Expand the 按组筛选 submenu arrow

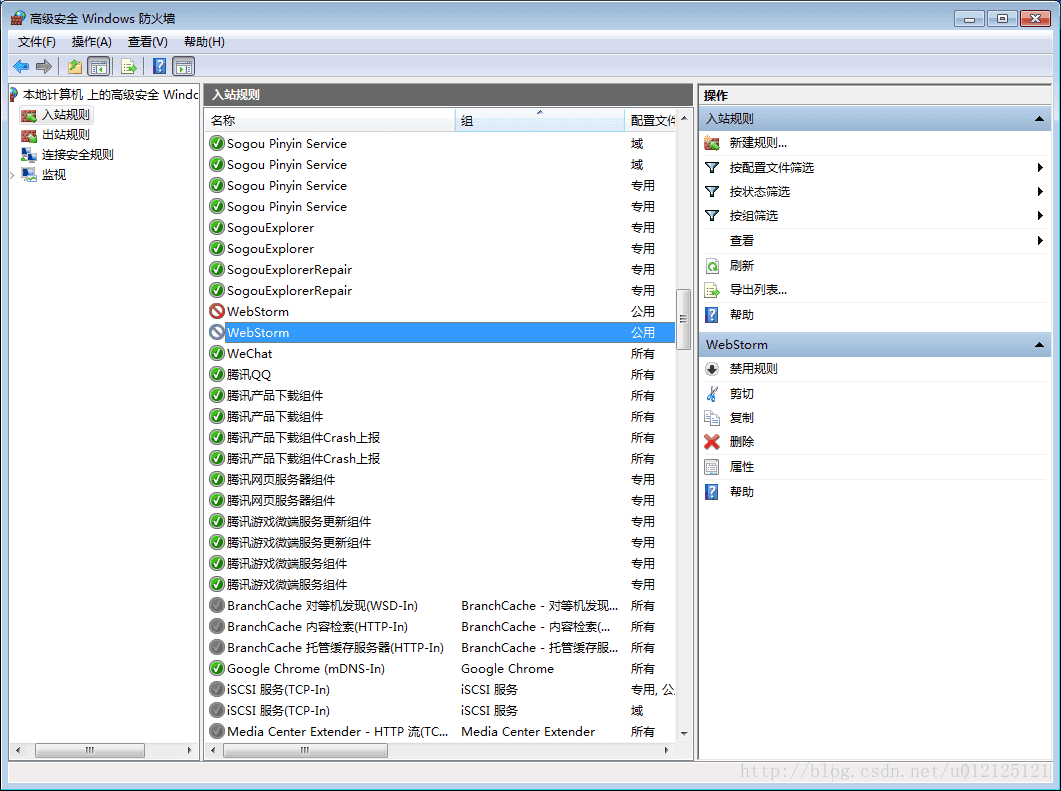coord(1040,216)
